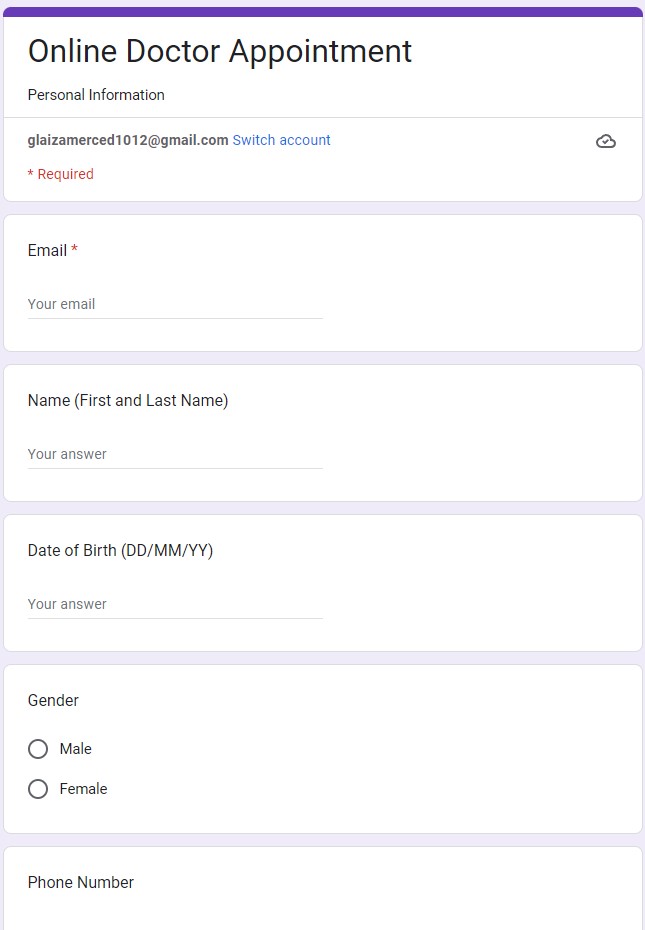Screen dimensions: 645x930
Task: Click the Switch account link
Action: point(281,140)
